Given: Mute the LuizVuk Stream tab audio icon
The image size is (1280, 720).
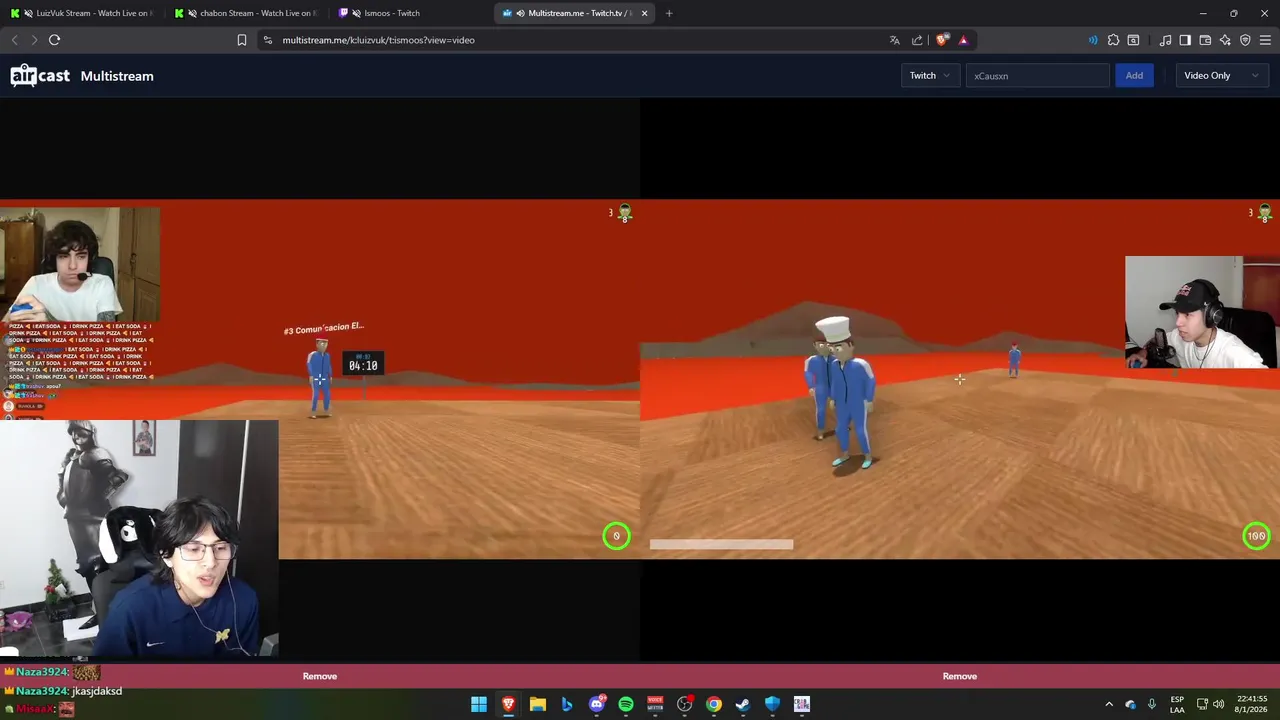Looking at the screenshot, I should click(28, 13).
